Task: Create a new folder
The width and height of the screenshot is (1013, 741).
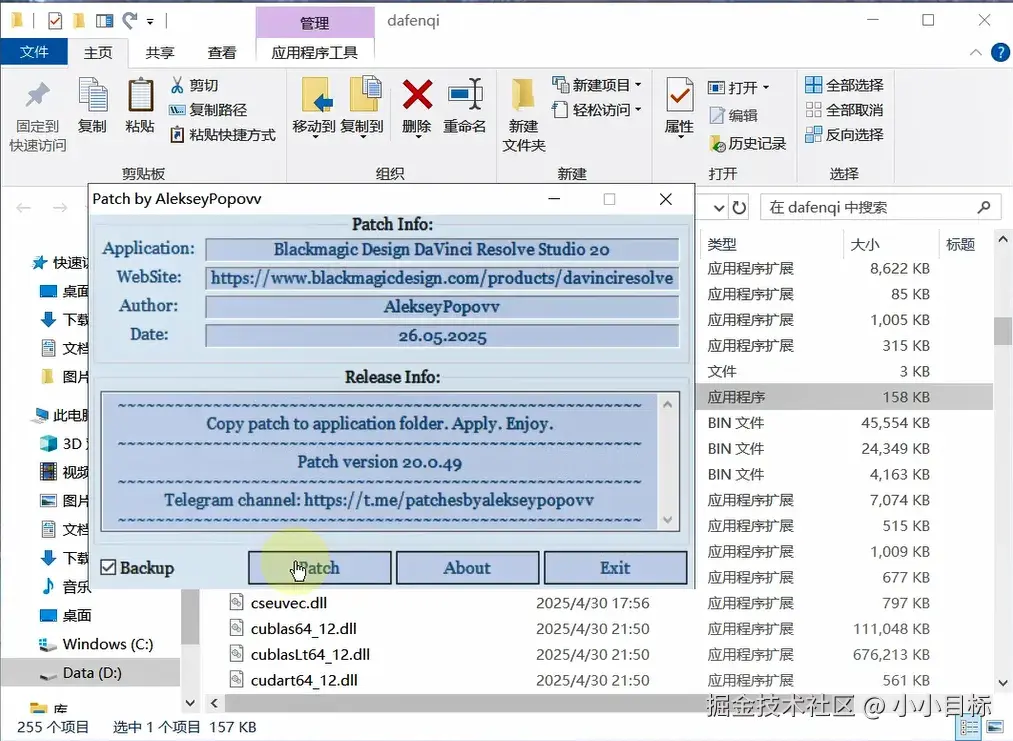Action: (x=524, y=115)
